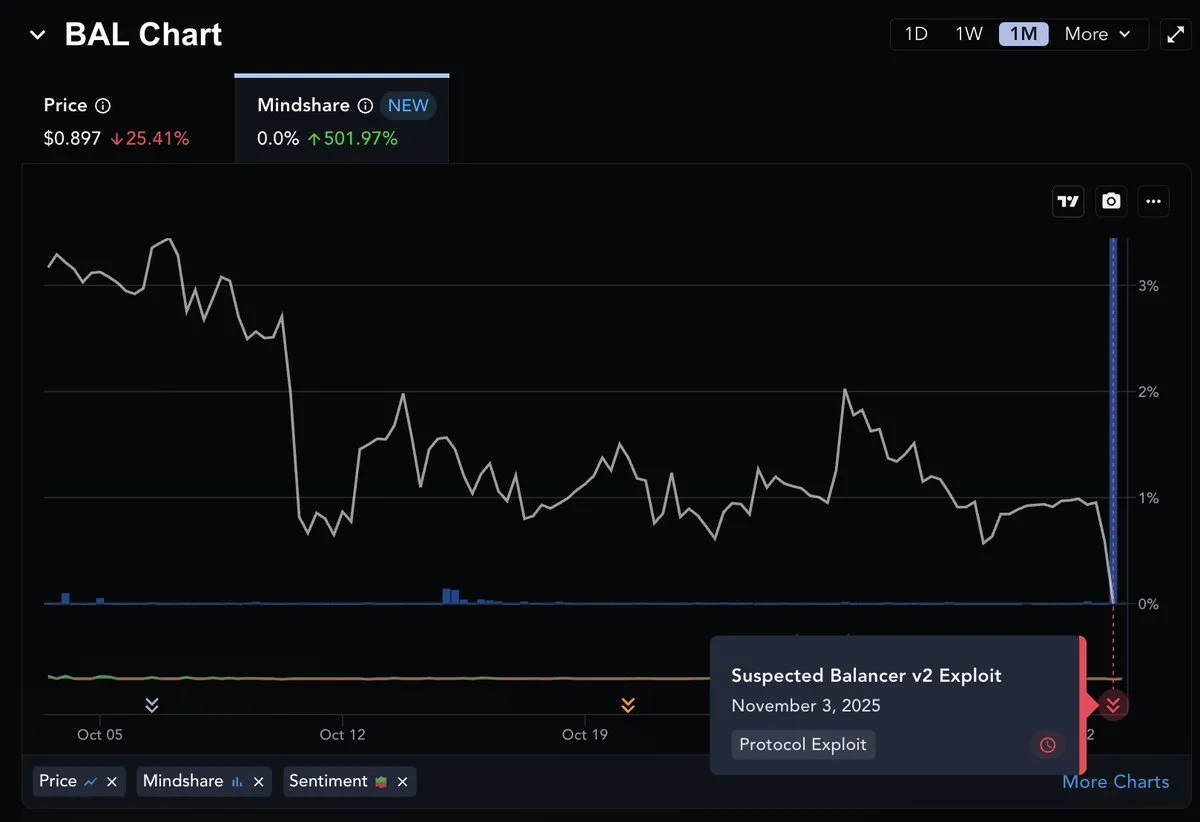Click the orange event marker near Oct 19

627,705
